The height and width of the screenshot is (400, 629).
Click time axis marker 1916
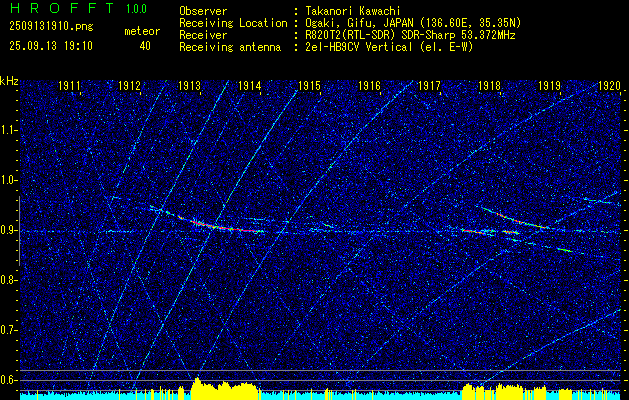coord(369,85)
